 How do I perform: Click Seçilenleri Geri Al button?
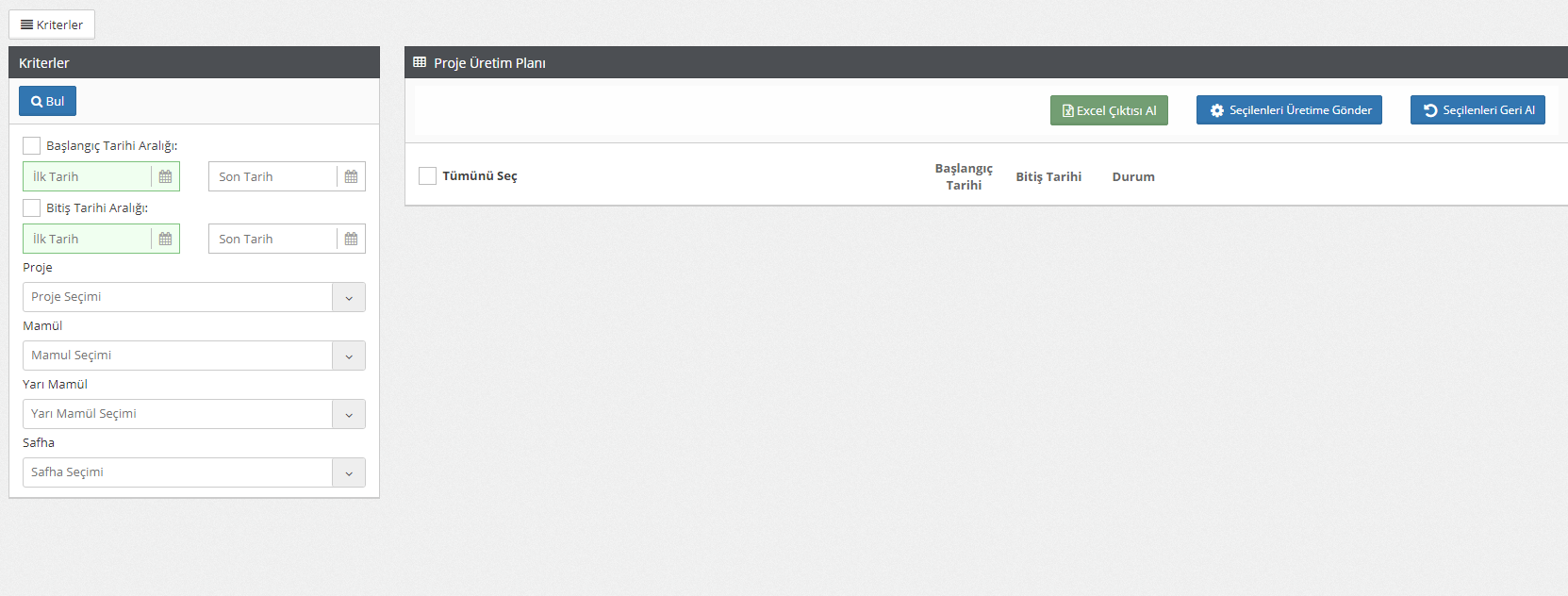tap(1477, 110)
